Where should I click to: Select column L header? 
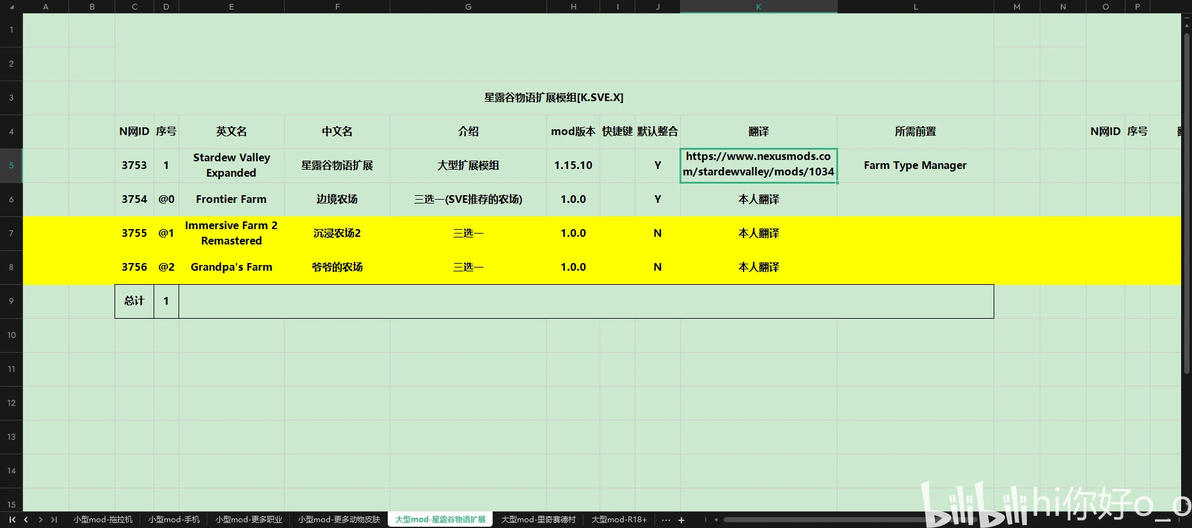(915, 6)
